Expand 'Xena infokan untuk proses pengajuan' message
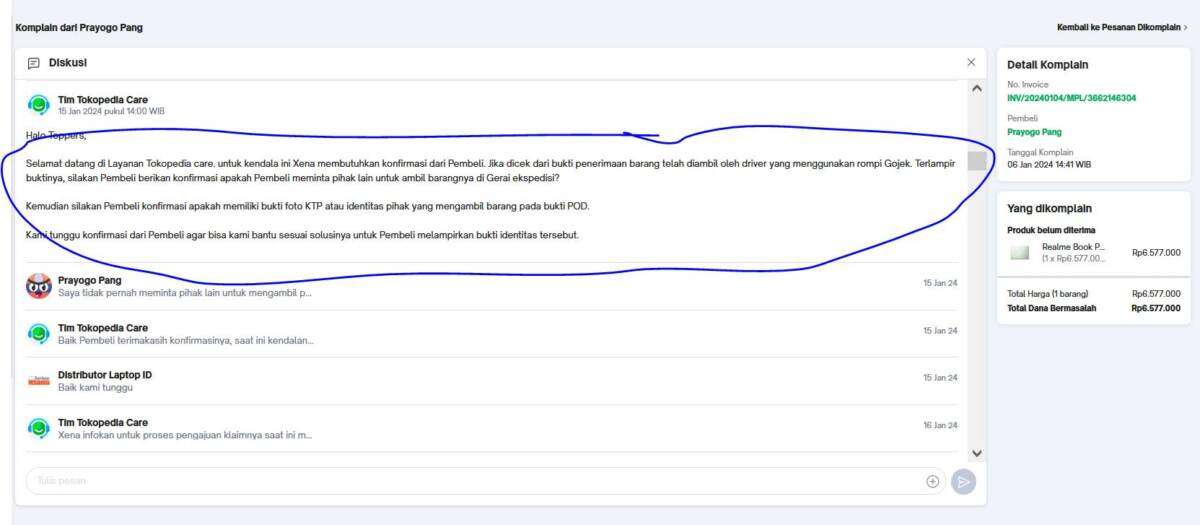Viewport: 1200px width, 525px height. click(492, 429)
